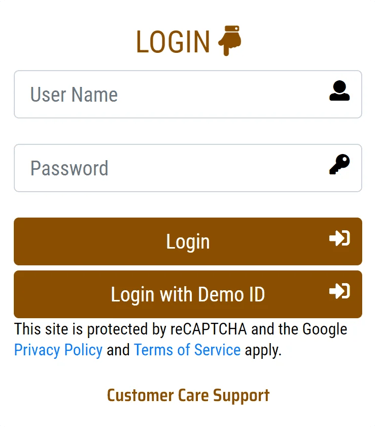
Task: Click the brown Login button
Action: 188,241
